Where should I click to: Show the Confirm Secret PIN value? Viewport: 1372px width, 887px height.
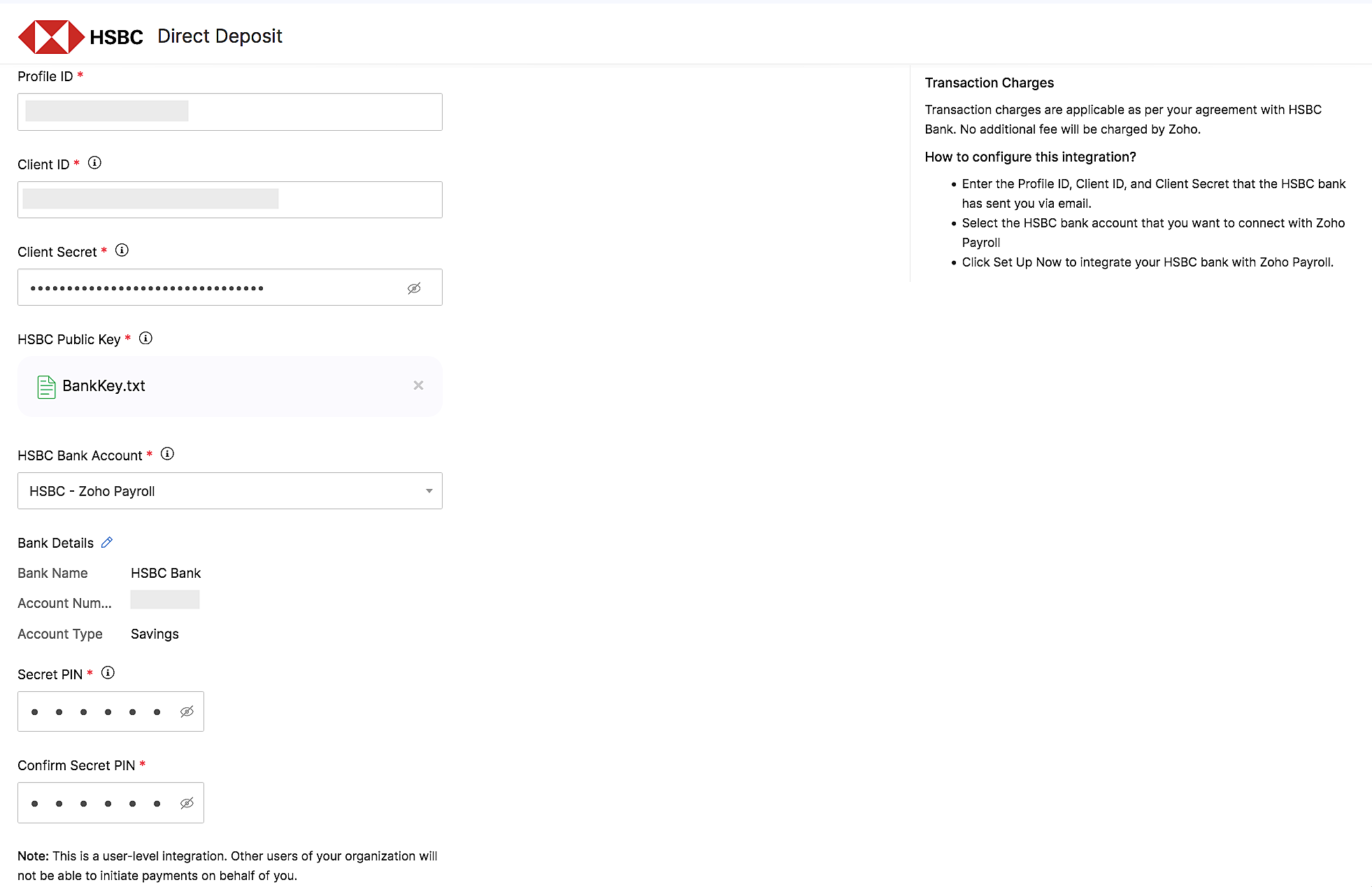[186, 802]
